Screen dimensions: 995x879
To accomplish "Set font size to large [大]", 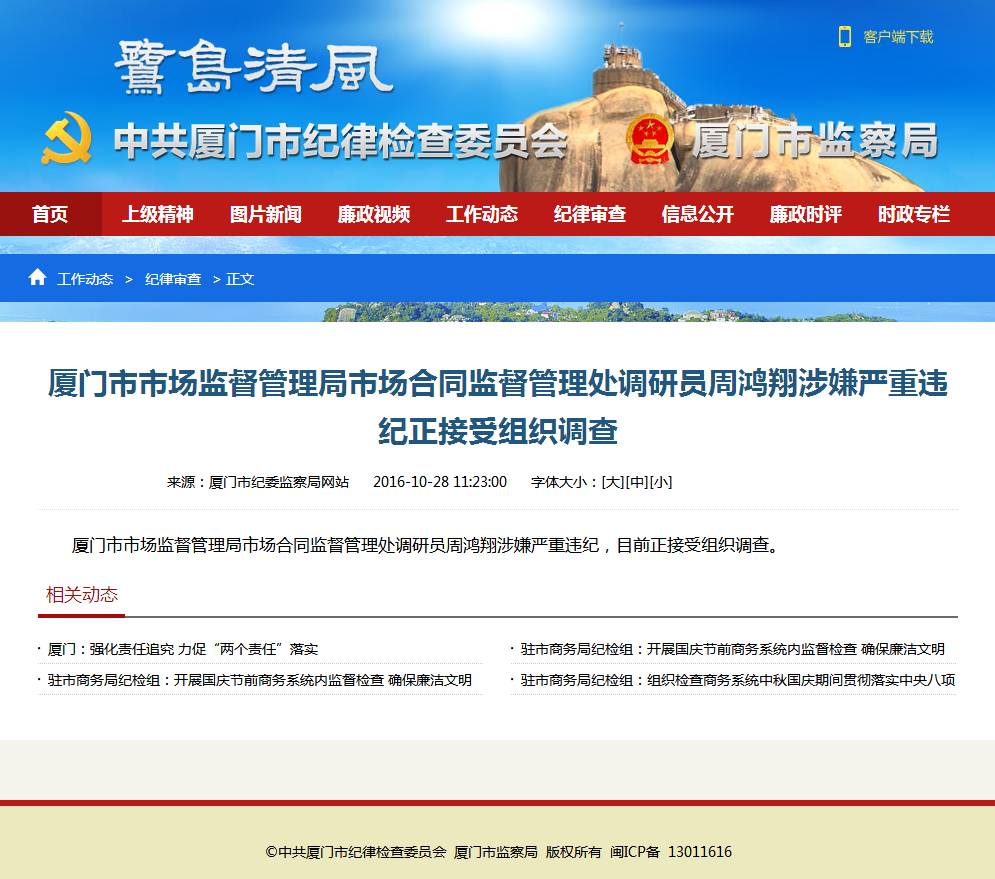I will [x=612, y=482].
